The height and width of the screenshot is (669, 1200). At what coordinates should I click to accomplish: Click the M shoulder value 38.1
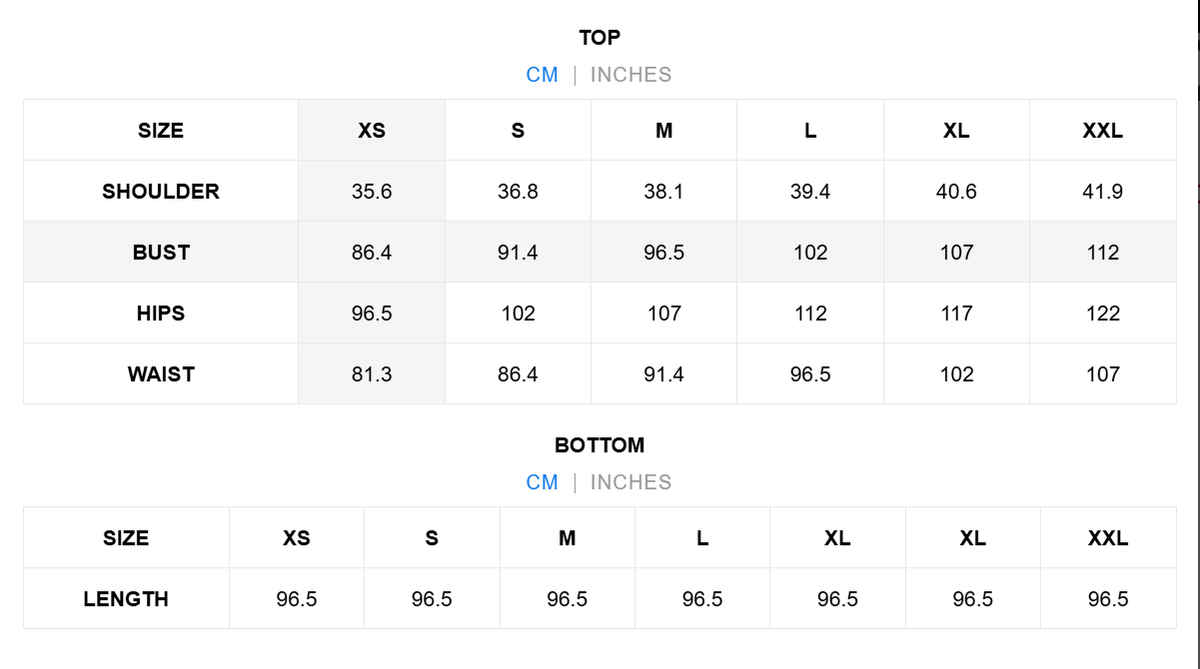(664, 191)
